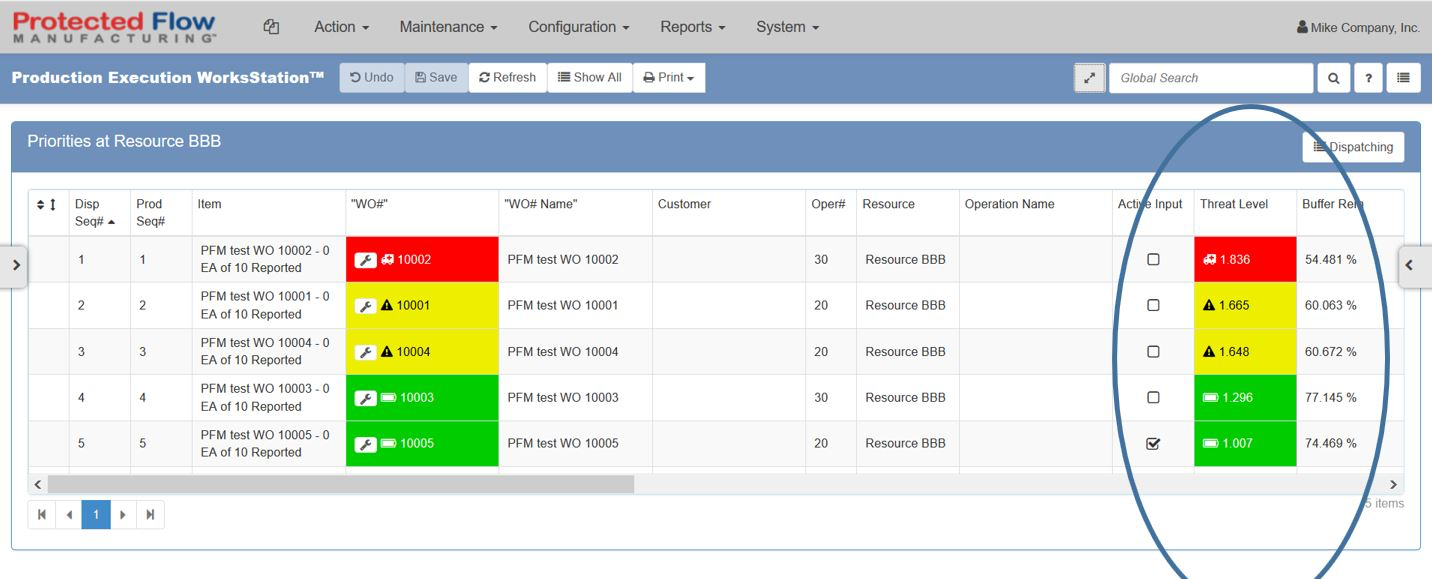This screenshot has height=579, width=1432.
Task: Click yellow threat level cell 1.648
Action: pos(1245,351)
